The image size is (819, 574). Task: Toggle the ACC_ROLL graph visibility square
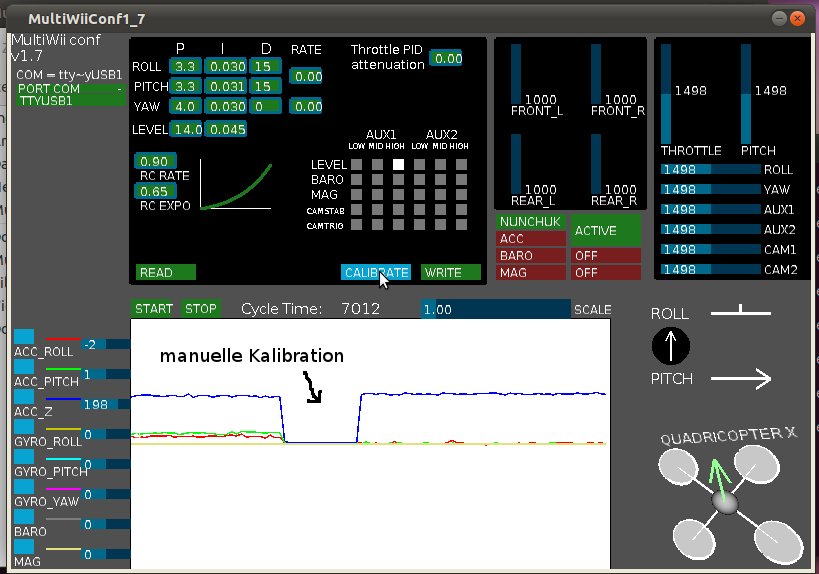[x=23, y=337]
